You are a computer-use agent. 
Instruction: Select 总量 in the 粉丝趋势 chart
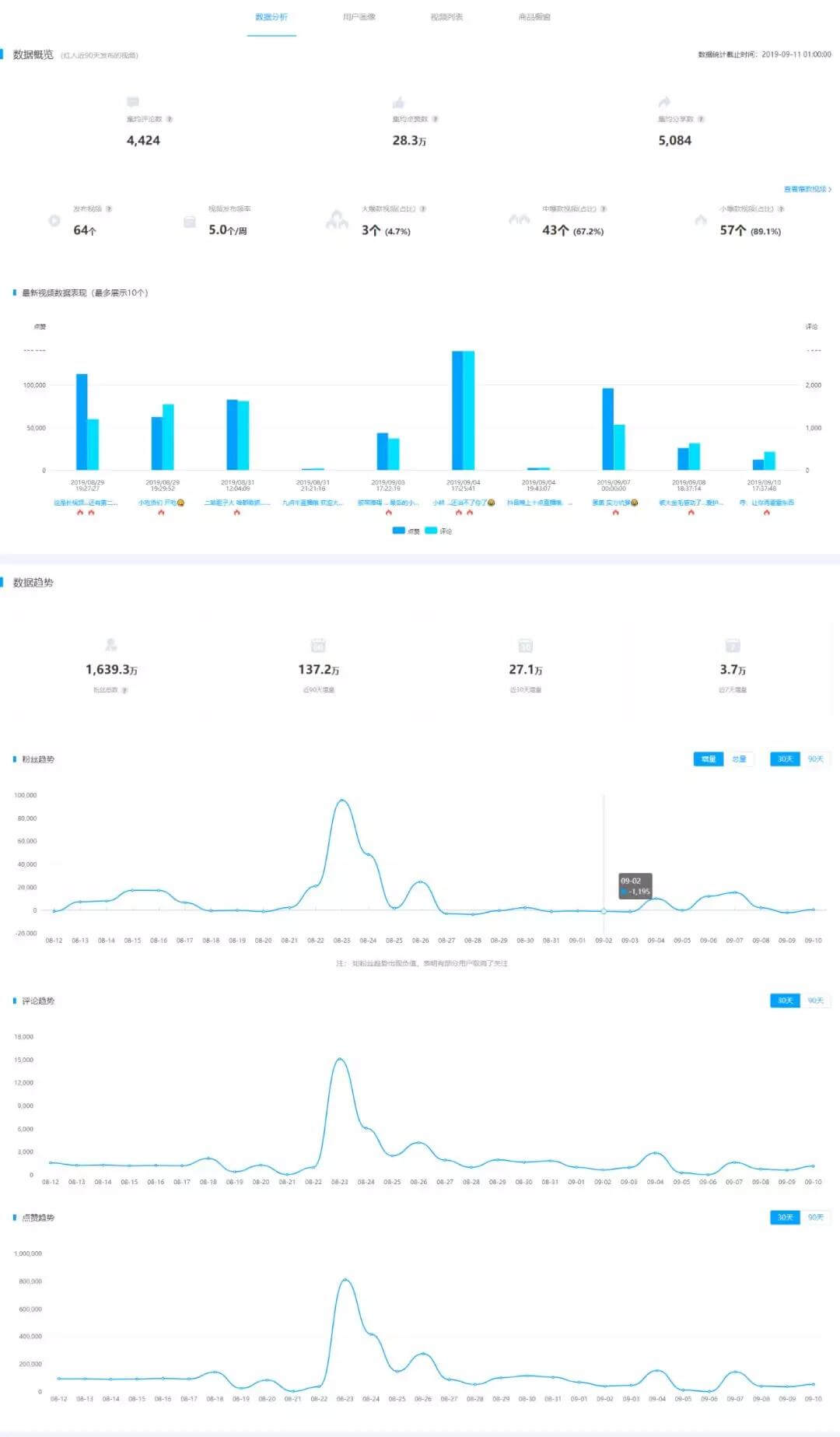pos(738,759)
